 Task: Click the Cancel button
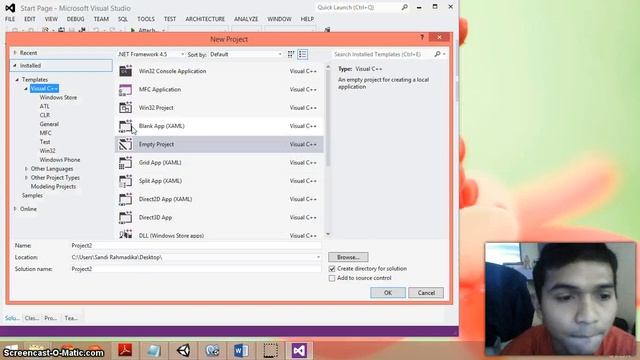point(426,293)
